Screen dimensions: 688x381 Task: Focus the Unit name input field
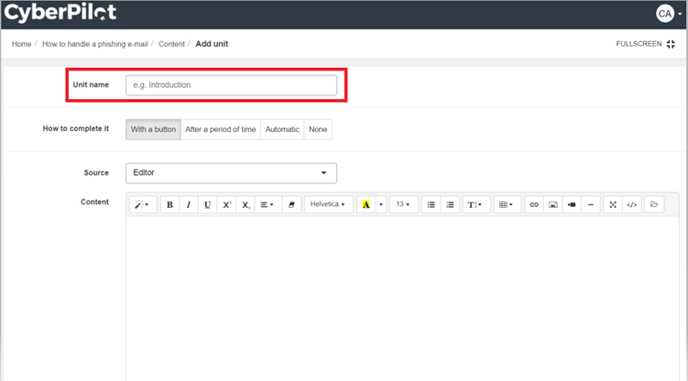[x=231, y=85]
